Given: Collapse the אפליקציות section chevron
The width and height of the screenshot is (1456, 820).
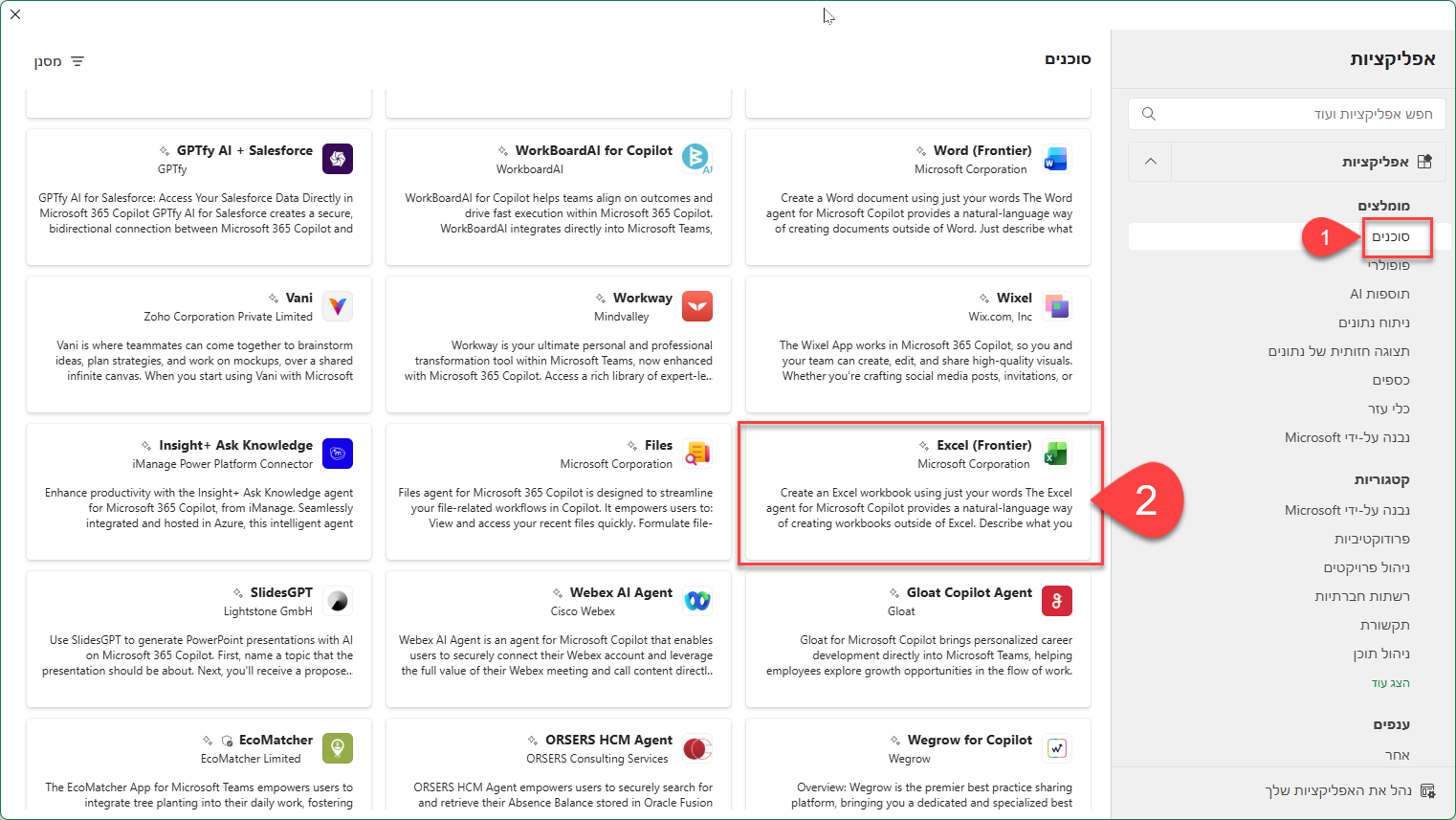Looking at the screenshot, I should pyautogui.click(x=1151, y=162).
